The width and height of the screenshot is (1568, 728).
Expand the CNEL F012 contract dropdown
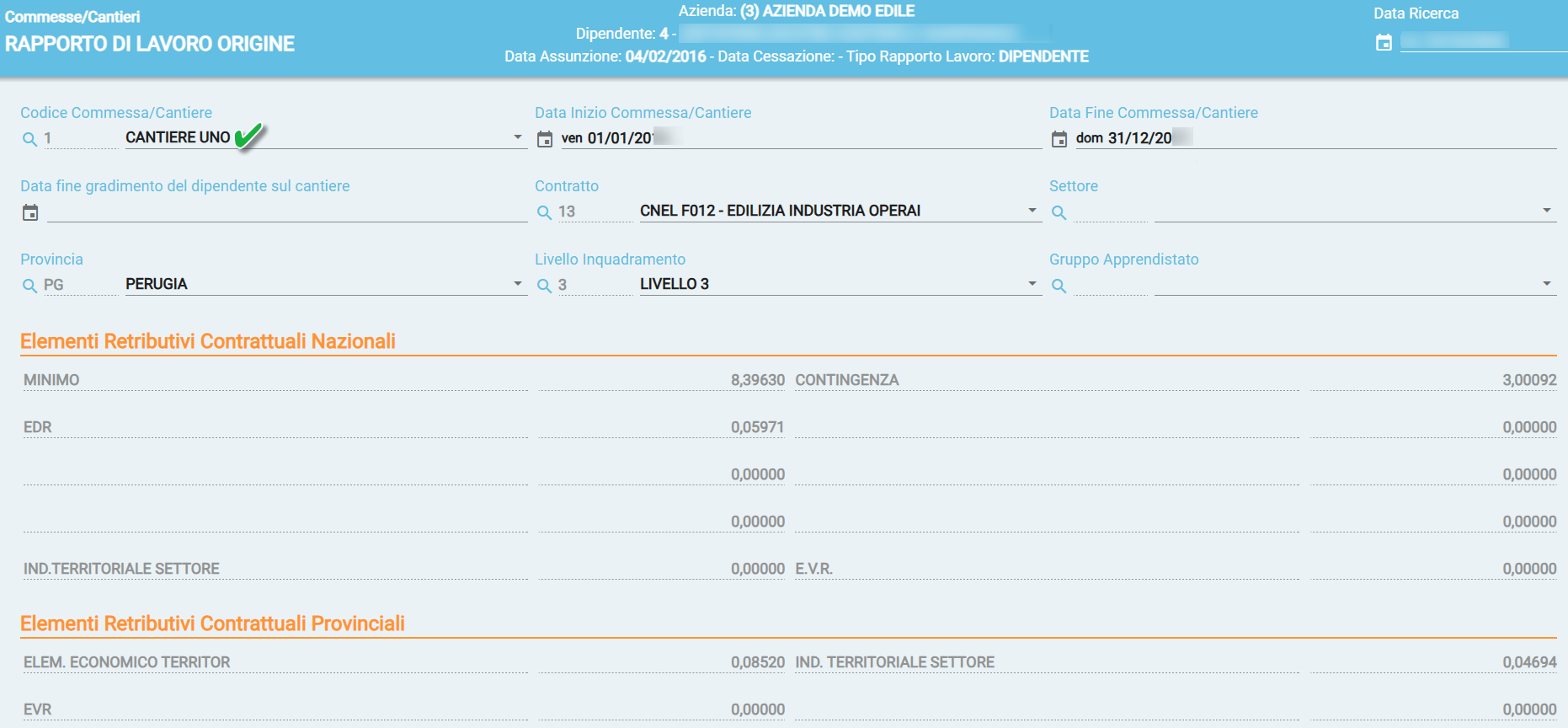coord(1032,211)
